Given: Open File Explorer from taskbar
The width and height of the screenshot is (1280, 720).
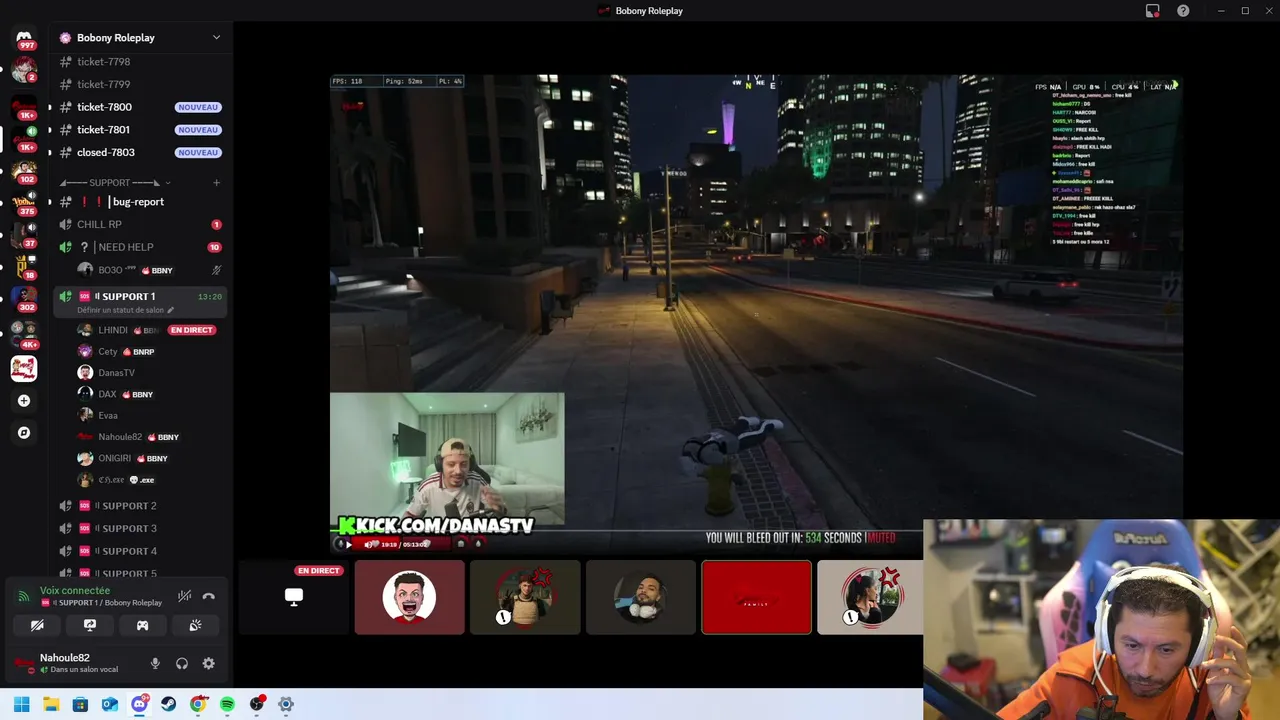Looking at the screenshot, I should (51, 704).
